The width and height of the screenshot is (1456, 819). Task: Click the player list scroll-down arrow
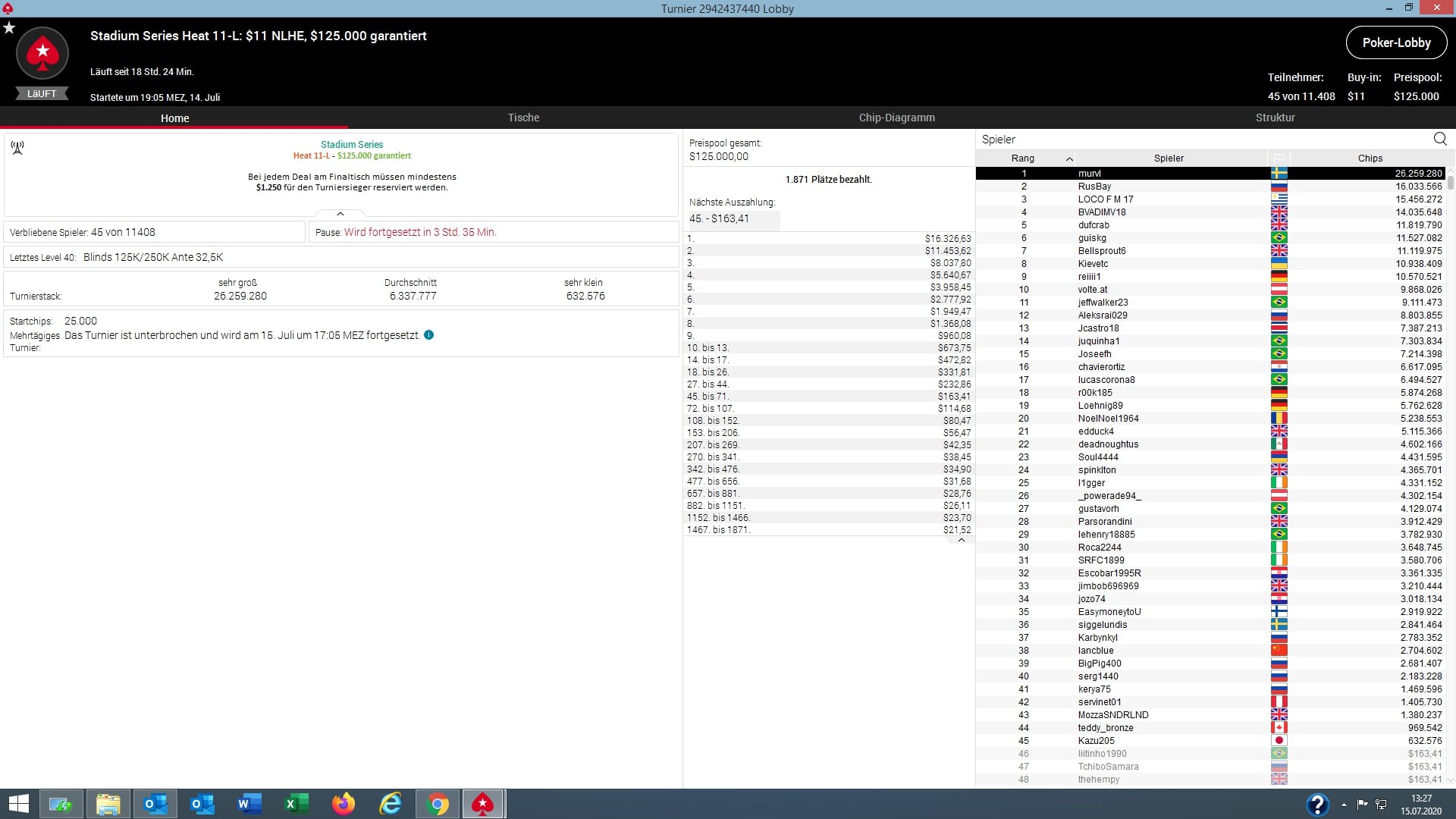point(1451,779)
